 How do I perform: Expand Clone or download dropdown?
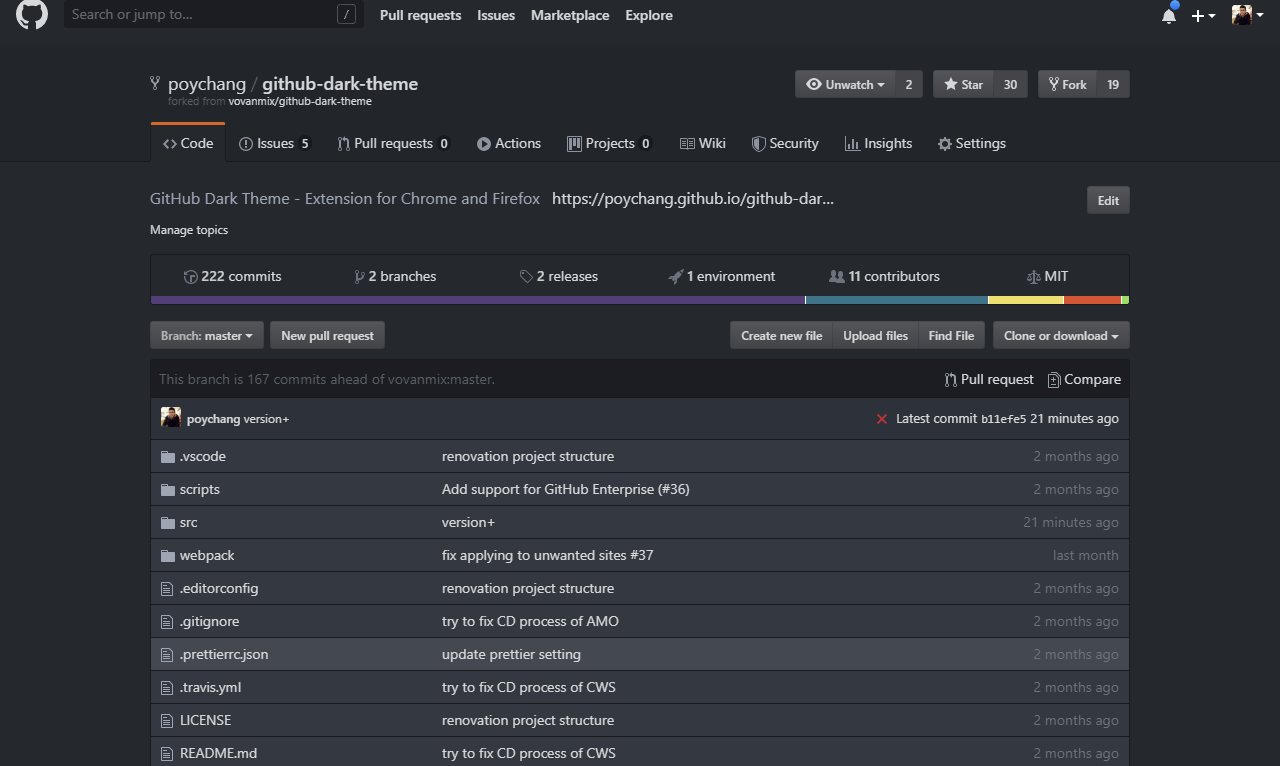click(x=1061, y=335)
